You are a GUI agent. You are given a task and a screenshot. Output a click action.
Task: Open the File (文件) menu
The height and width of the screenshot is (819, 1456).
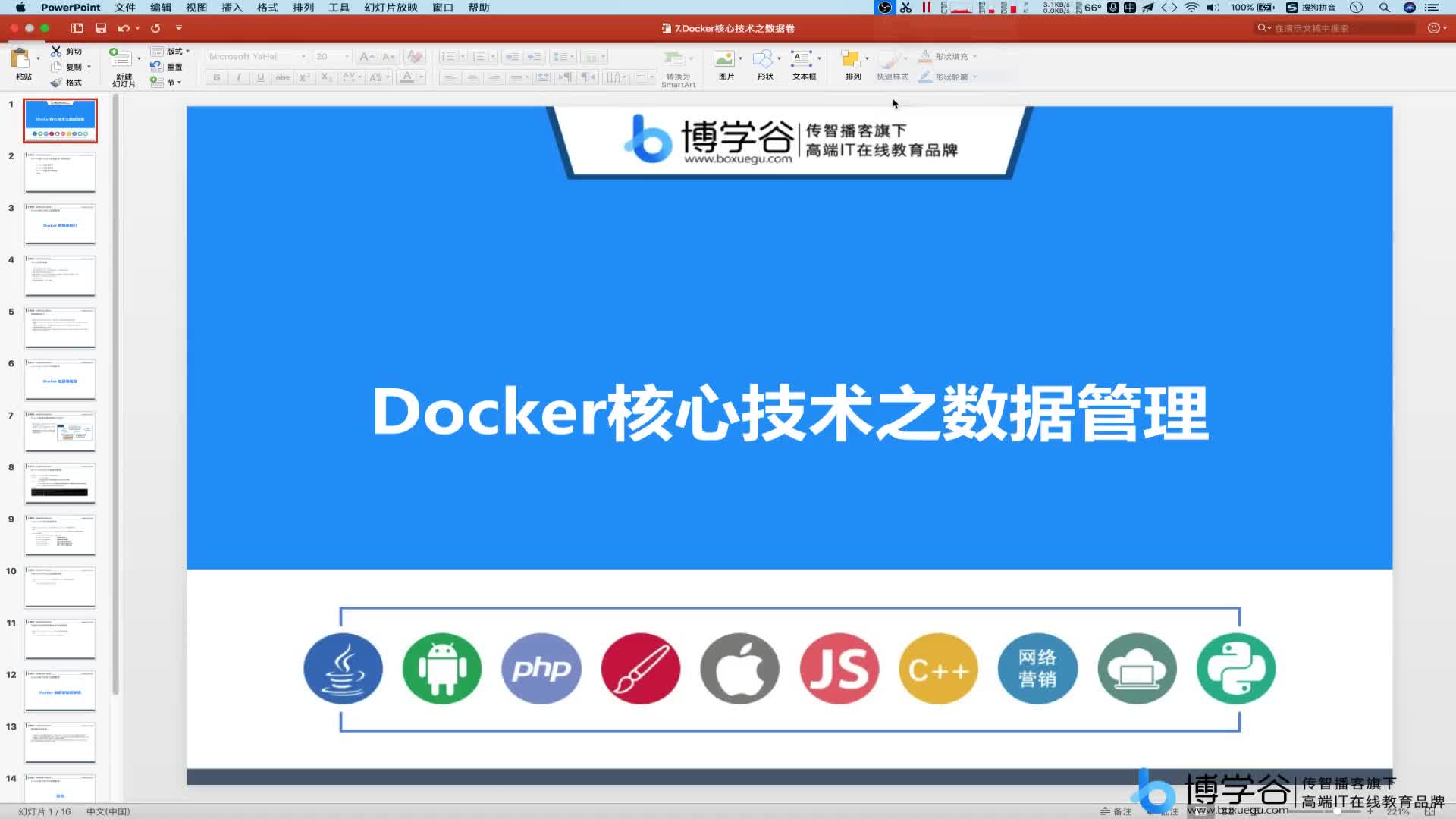(x=125, y=8)
